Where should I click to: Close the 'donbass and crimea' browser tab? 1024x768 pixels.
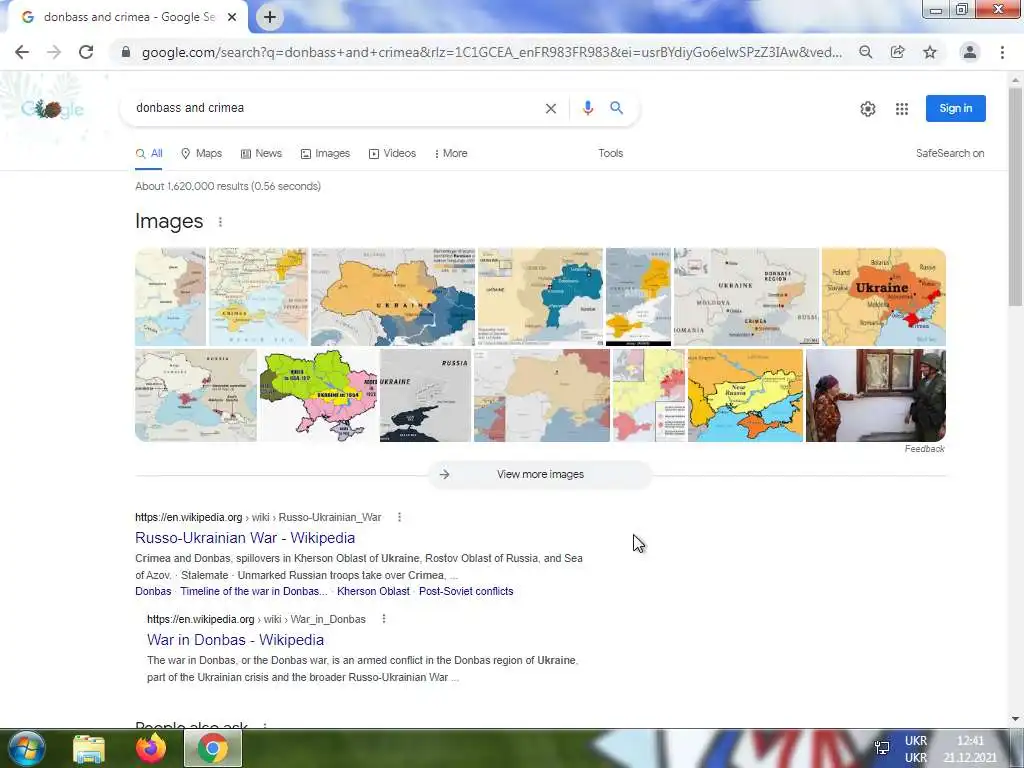pyautogui.click(x=232, y=17)
